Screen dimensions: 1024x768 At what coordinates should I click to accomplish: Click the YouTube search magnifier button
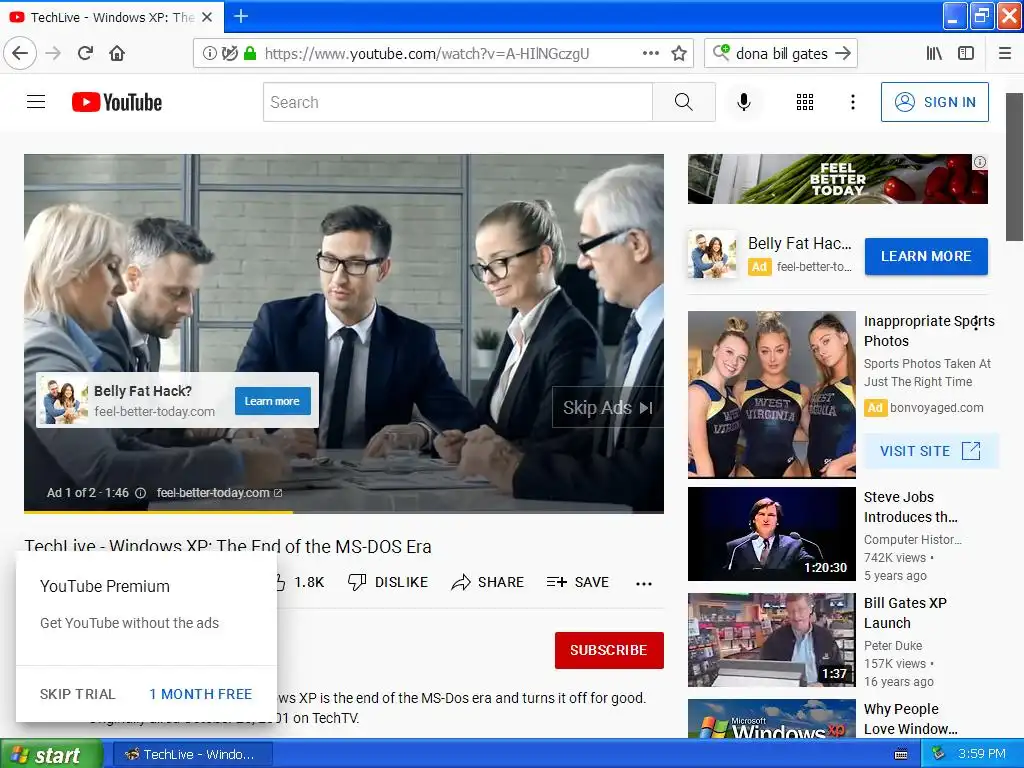(684, 102)
